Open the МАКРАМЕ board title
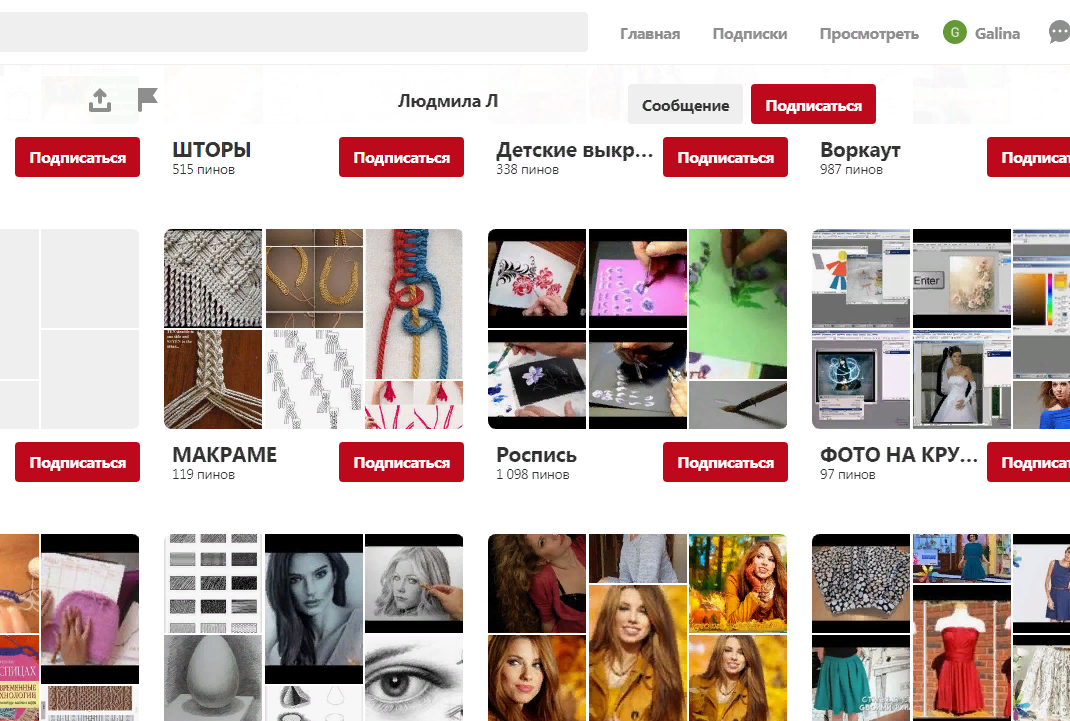The image size is (1070, 721). (225, 454)
